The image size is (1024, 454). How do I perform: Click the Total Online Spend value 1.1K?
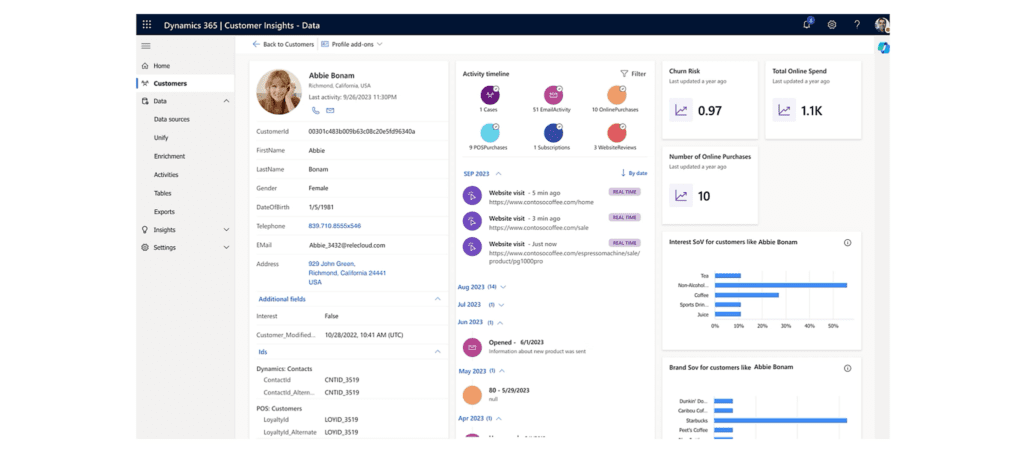pyautogui.click(x=811, y=111)
